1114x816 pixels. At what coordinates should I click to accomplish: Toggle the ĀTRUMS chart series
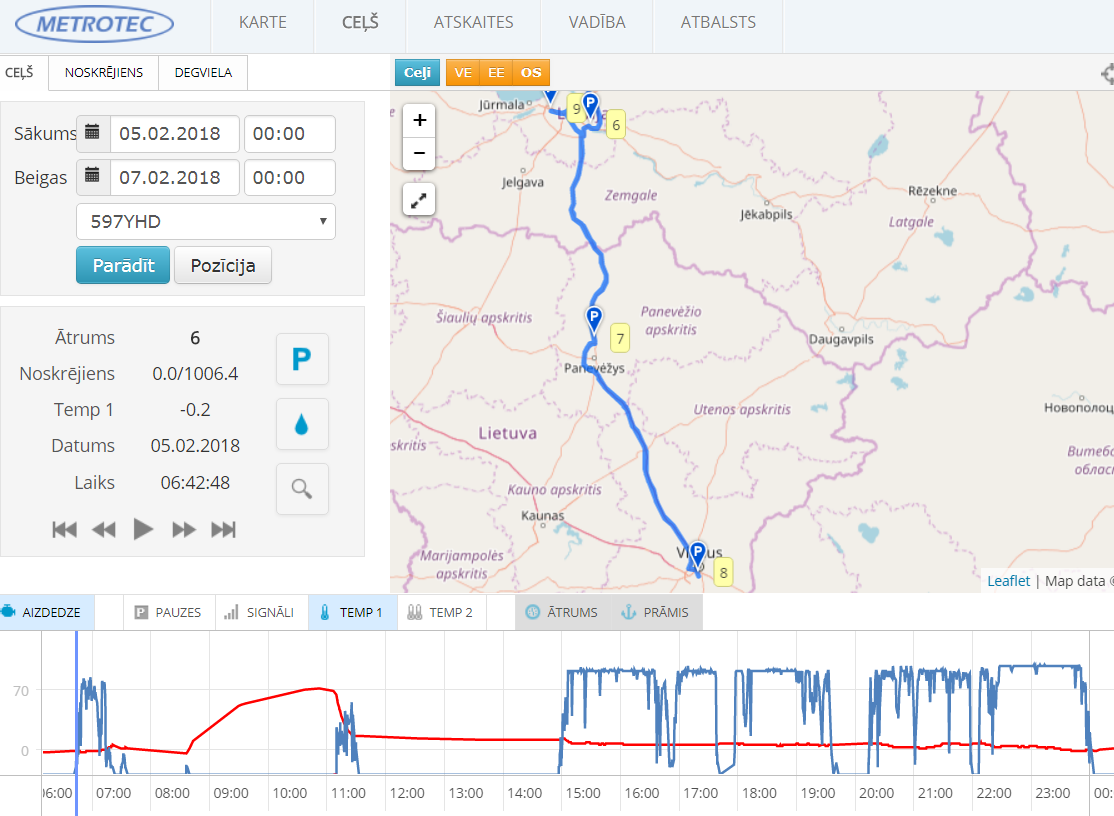[561, 612]
